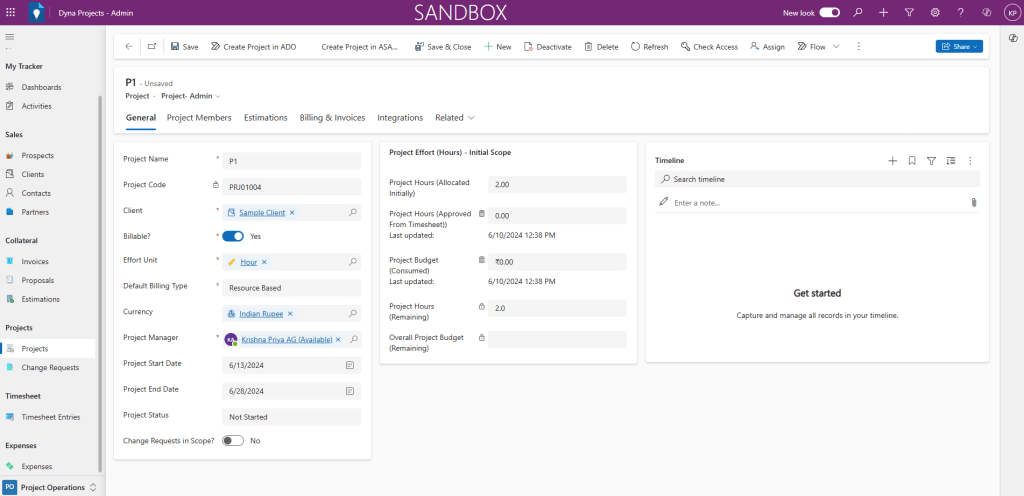This screenshot has height=496, width=1024.
Task: Open calendar picker for Project Start Date
Action: [350, 365]
